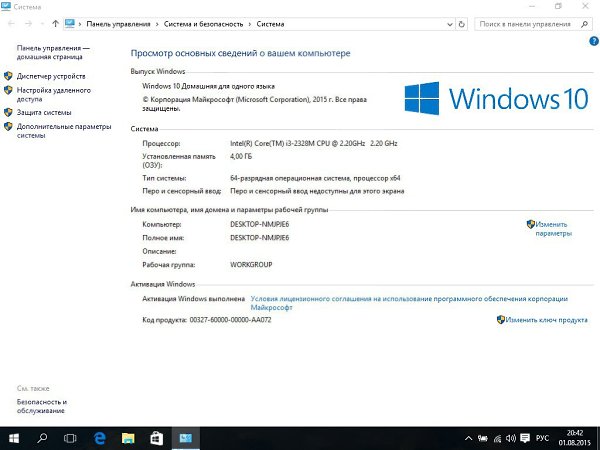600x450 pixels.
Task: Open the clock and date flyout
Action: 574,438
